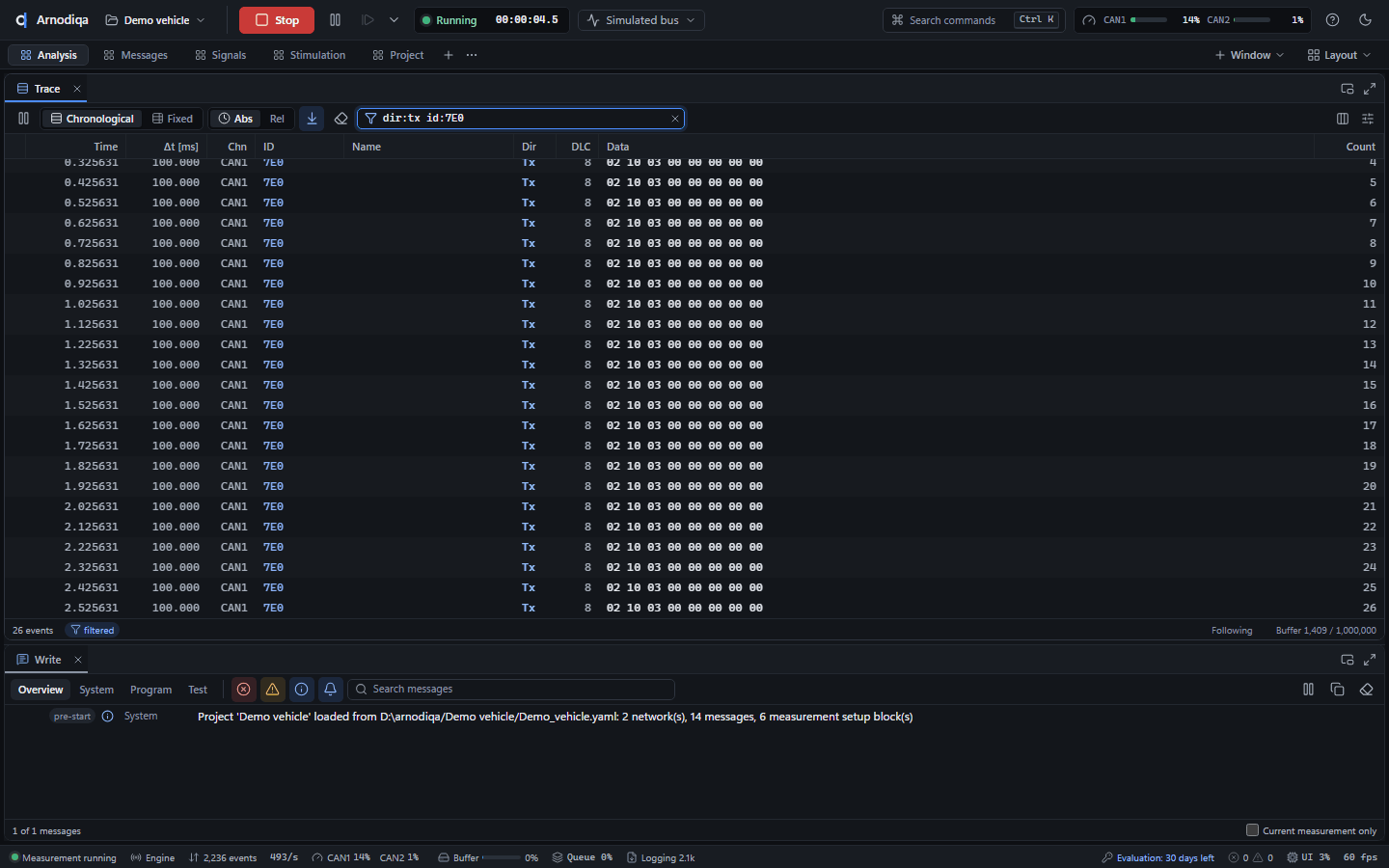
Task: Select Chronological trace mode
Action: [93, 119]
